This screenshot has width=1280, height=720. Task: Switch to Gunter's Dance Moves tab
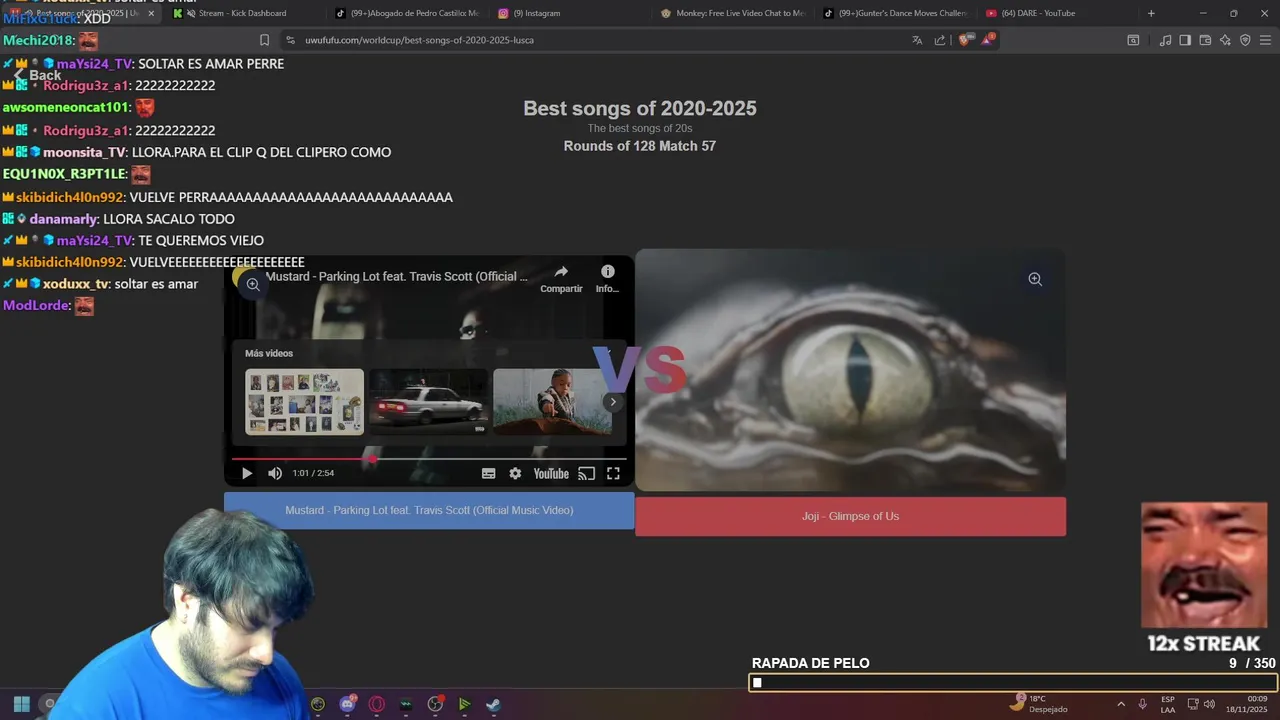[x=895, y=13]
